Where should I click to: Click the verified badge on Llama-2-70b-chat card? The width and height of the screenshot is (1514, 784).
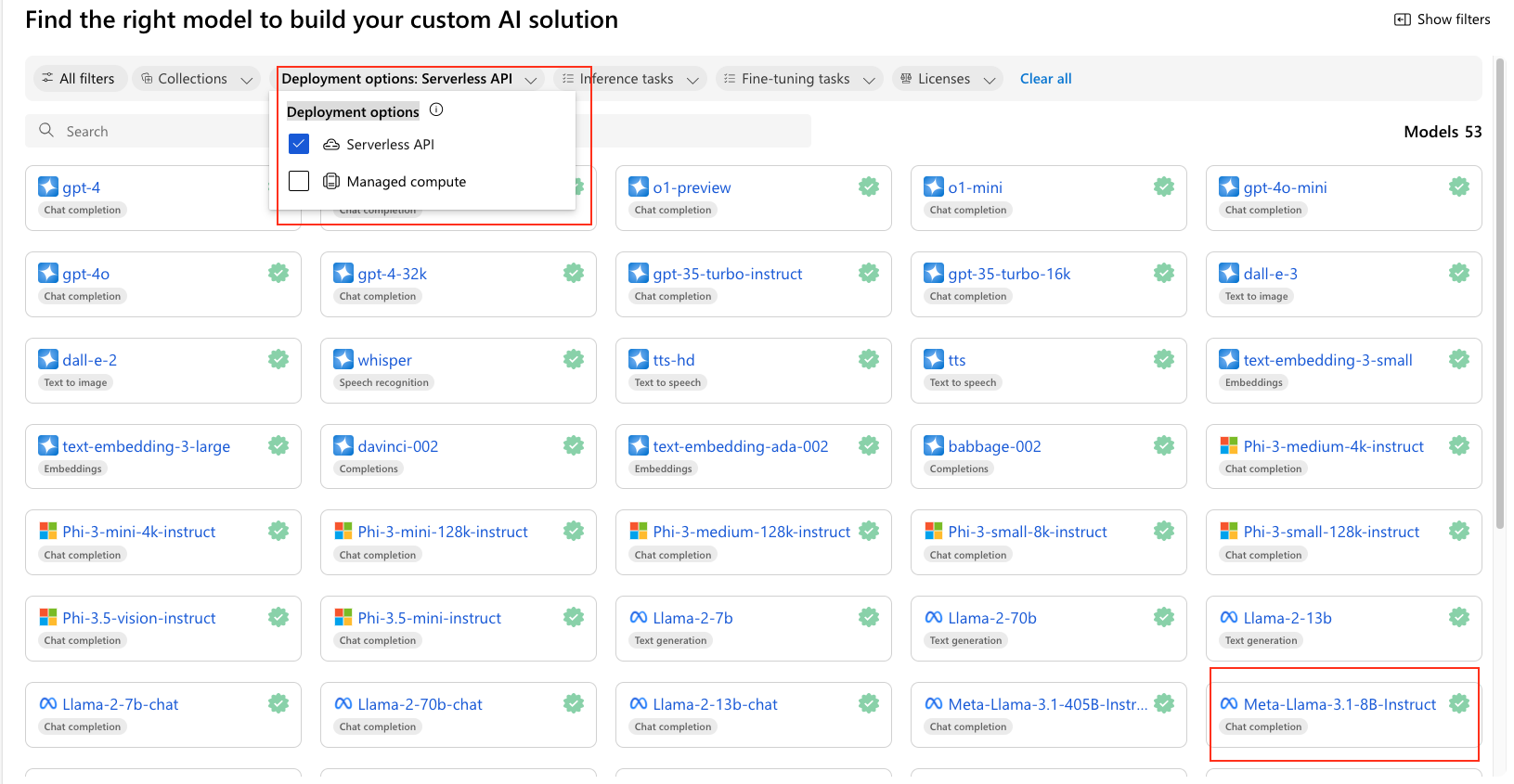[x=574, y=703]
